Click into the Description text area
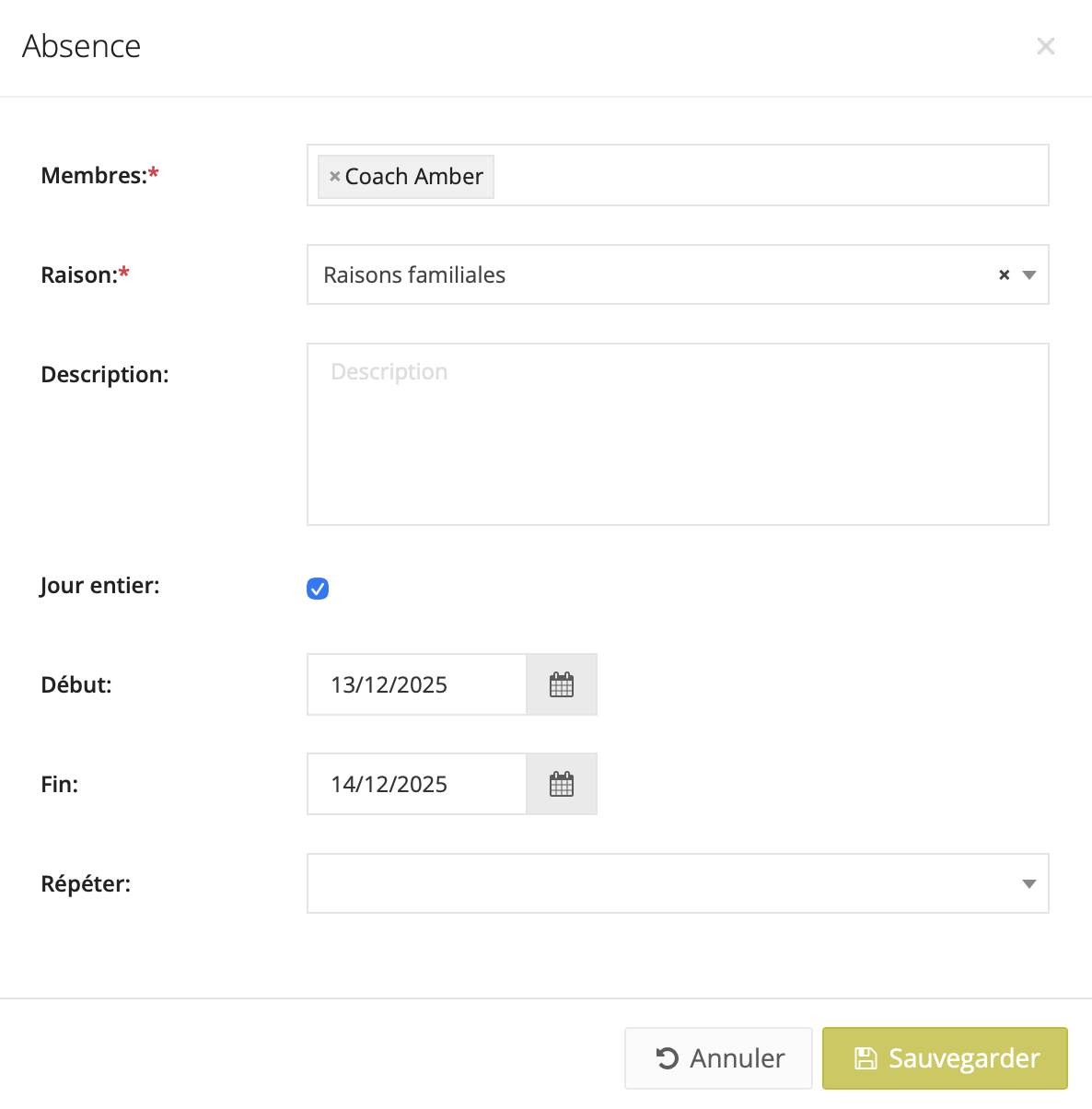1092x1109 pixels. click(677, 434)
